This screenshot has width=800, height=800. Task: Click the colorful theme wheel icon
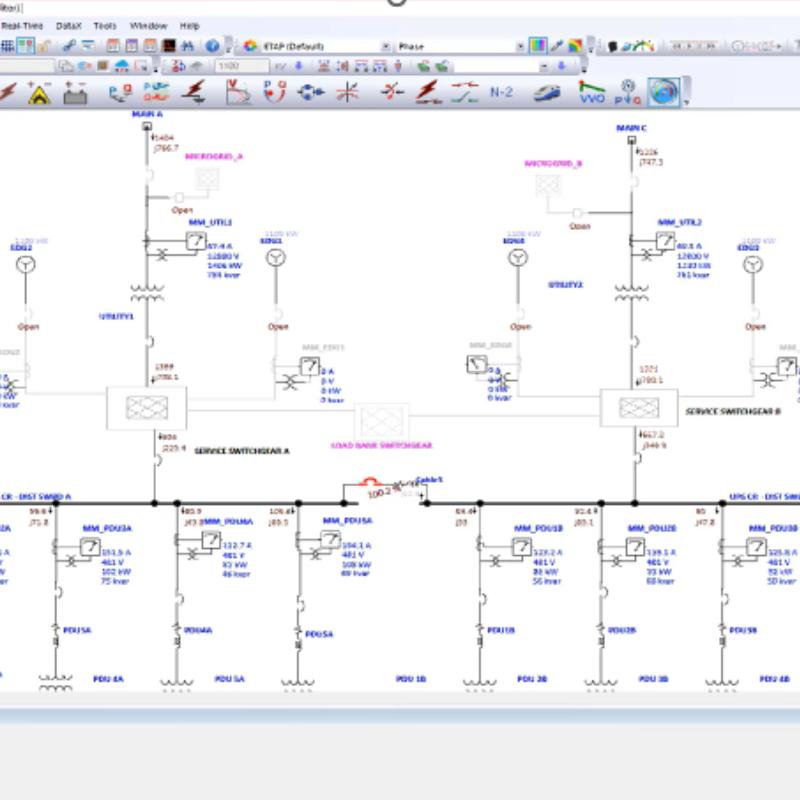click(x=250, y=46)
